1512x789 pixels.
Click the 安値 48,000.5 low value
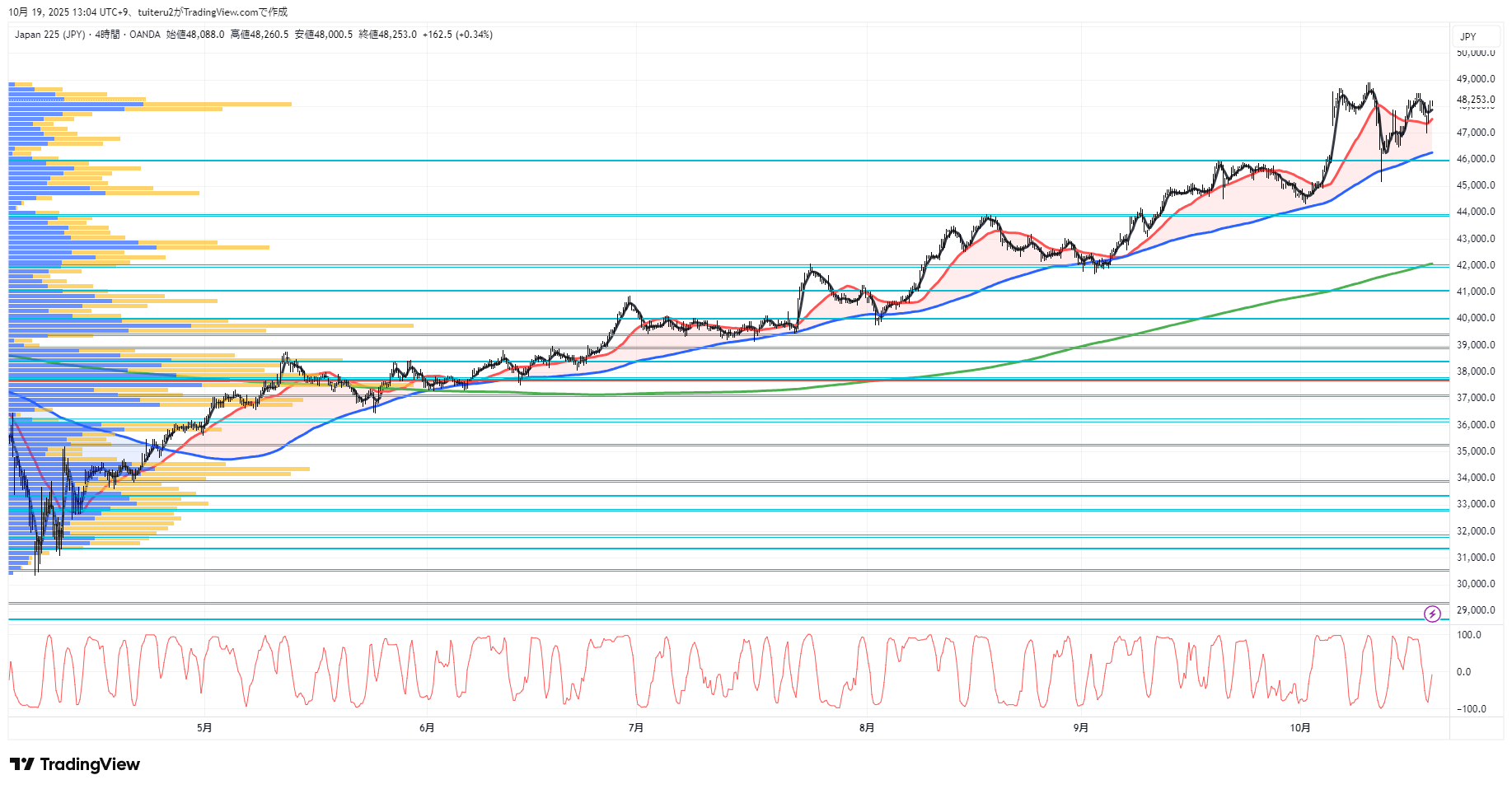pyautogui.click(x=324, y=35)
